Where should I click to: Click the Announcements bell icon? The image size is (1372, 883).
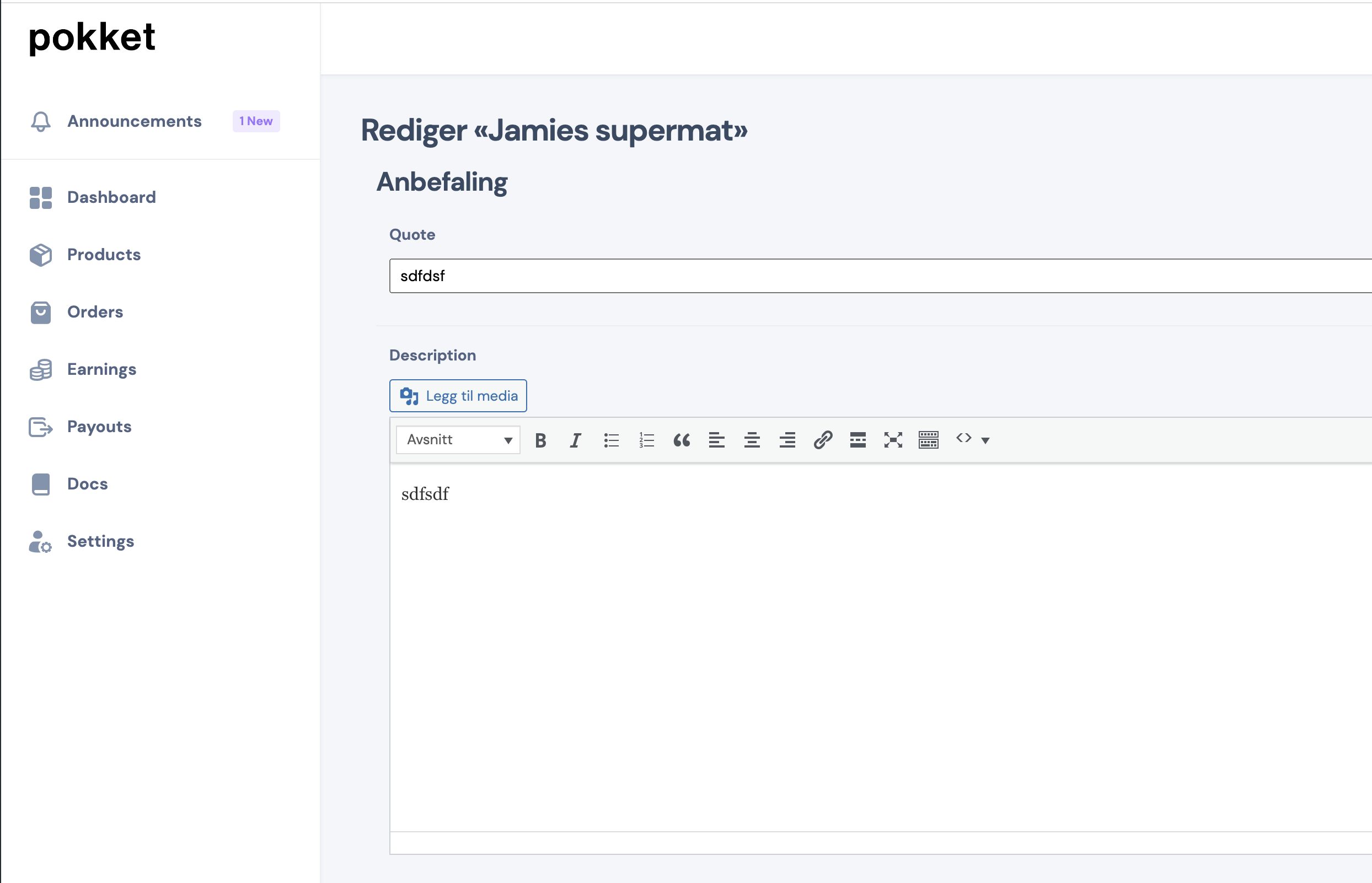tap(41, 122)
